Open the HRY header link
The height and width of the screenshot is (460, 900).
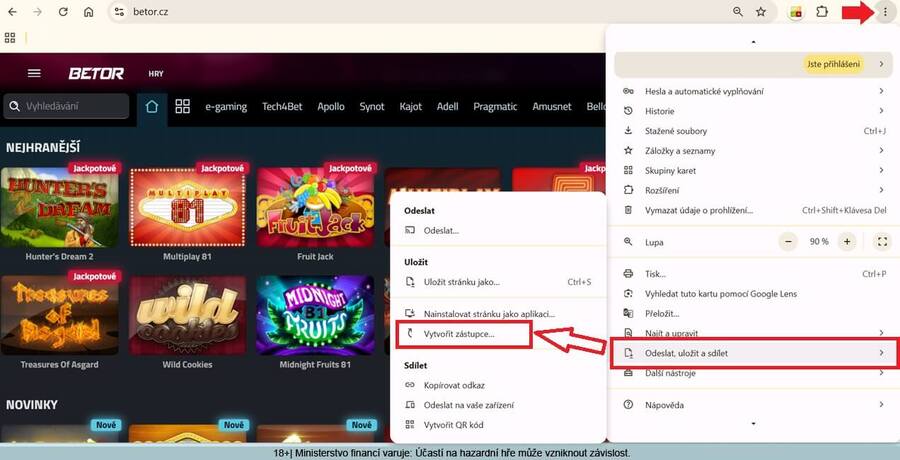click(156, 74)
